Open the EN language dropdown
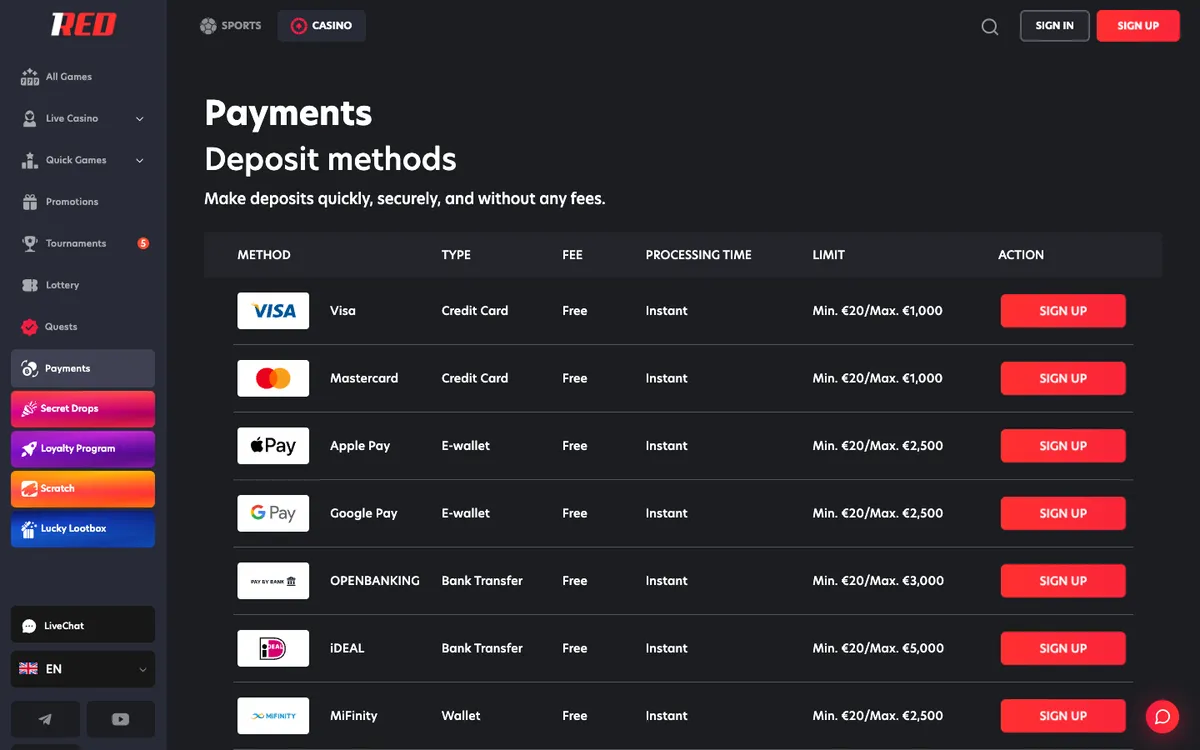The image size is (1200, 750). pos(83,669)
